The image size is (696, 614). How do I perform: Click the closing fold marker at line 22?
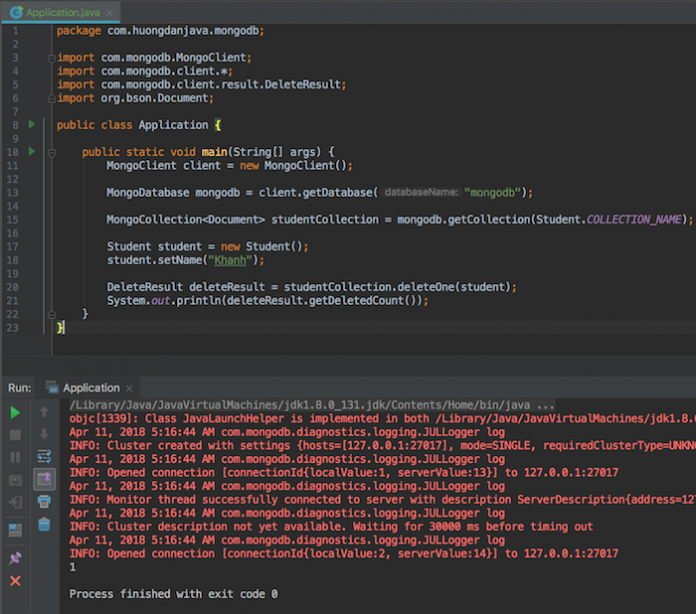tap(50, 313)
